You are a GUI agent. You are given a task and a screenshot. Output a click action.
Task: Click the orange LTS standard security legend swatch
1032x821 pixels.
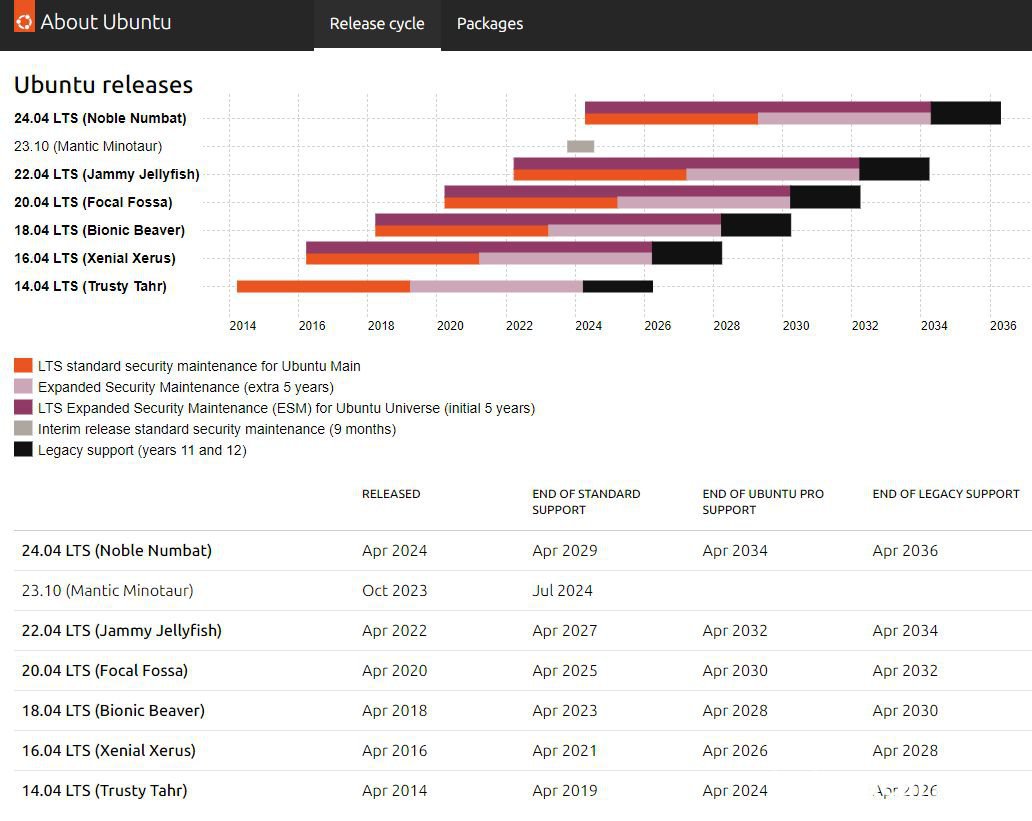click(x=23, y=365)
